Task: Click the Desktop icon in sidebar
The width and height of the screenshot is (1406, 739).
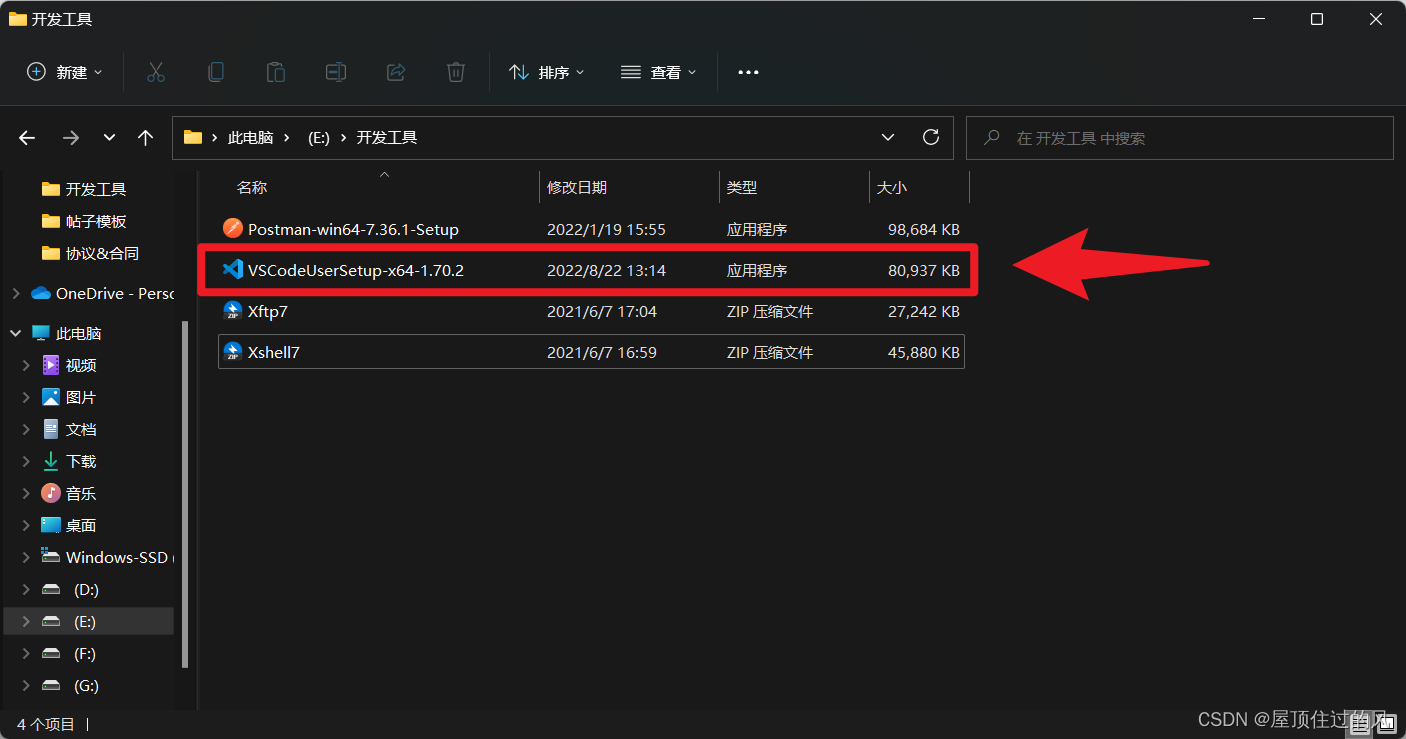Action: [x=51, y=525]
